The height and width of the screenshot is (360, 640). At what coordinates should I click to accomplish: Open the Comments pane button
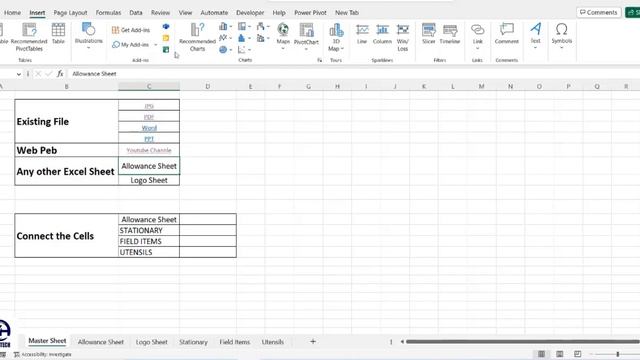coord(599,13)
